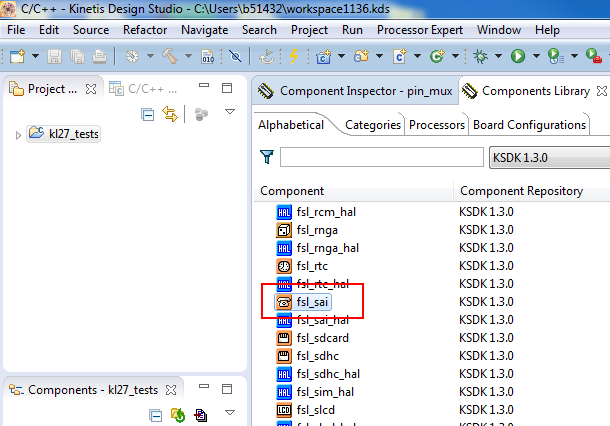Open the Refactor menu
Viewport: 610px width, 426px height.
pos(145,30)
